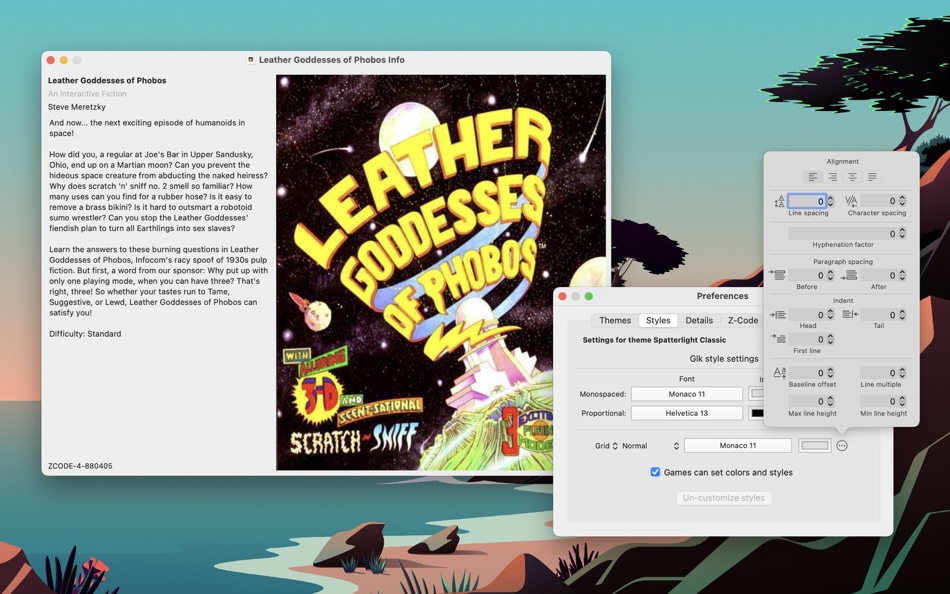Click the Tail indent icon
Screen dimensions: 950x594
[x=851, y=314]
